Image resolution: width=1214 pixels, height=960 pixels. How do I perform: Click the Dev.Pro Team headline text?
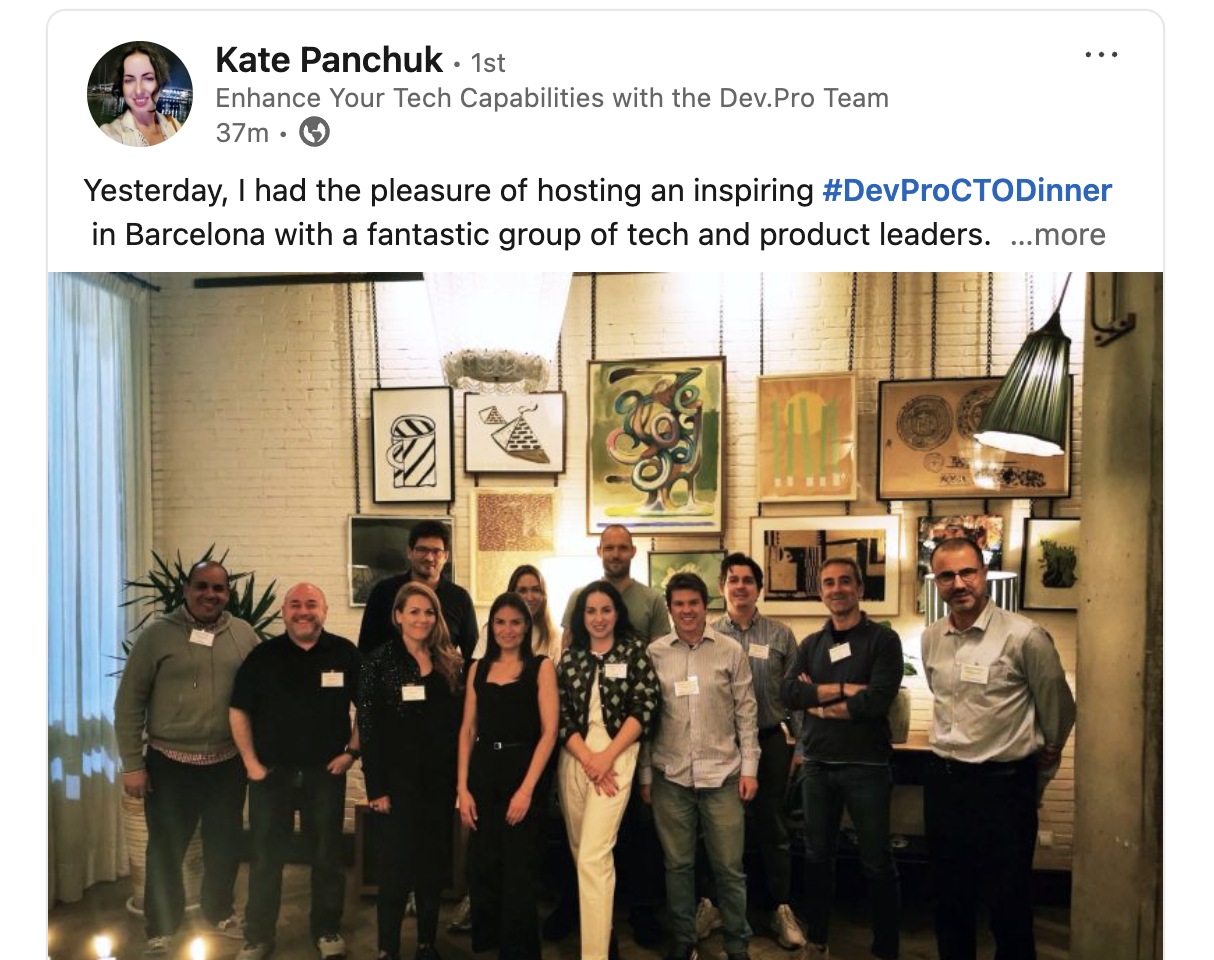(552, 98)
